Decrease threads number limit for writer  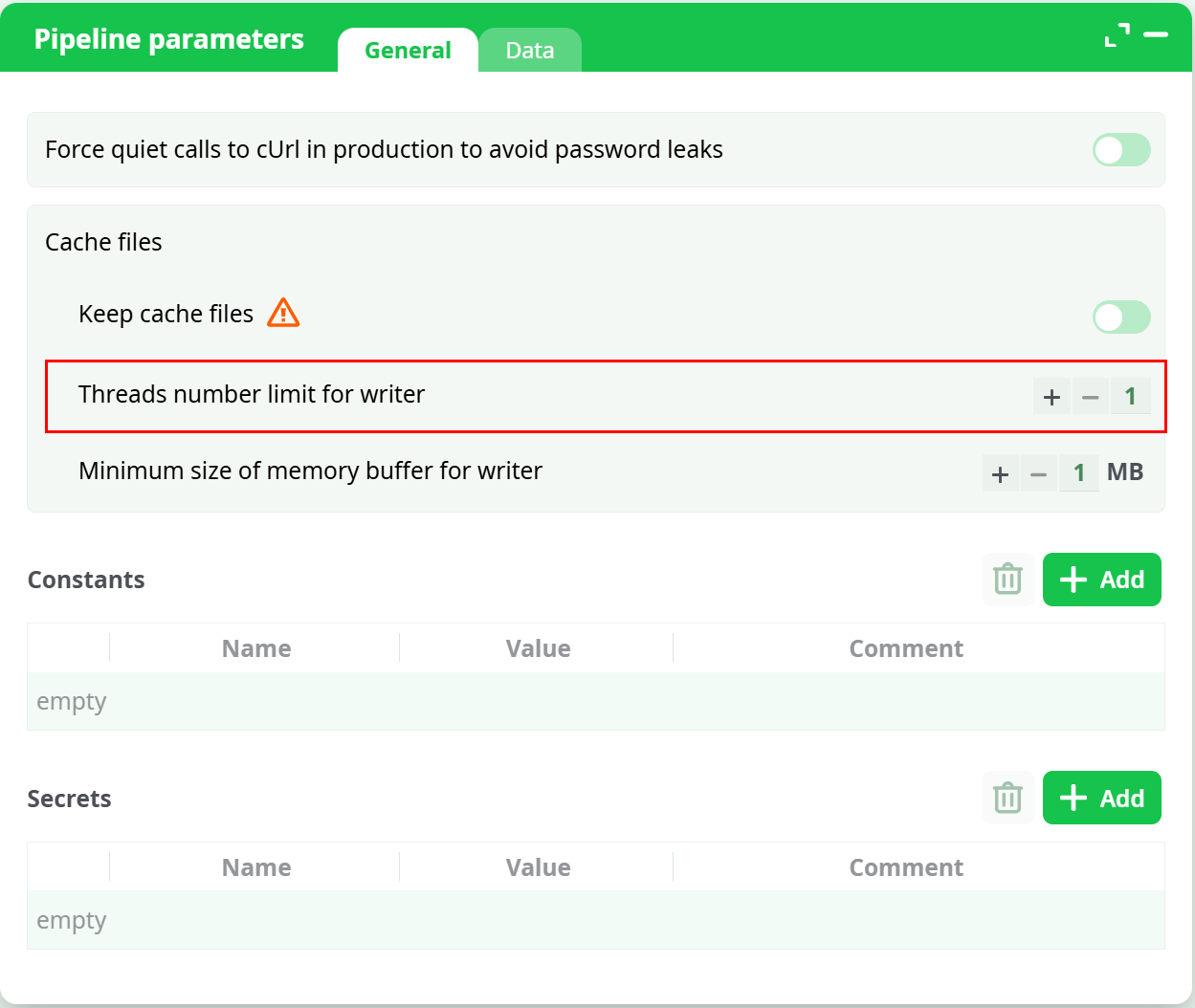click(x=1090, y=397)
